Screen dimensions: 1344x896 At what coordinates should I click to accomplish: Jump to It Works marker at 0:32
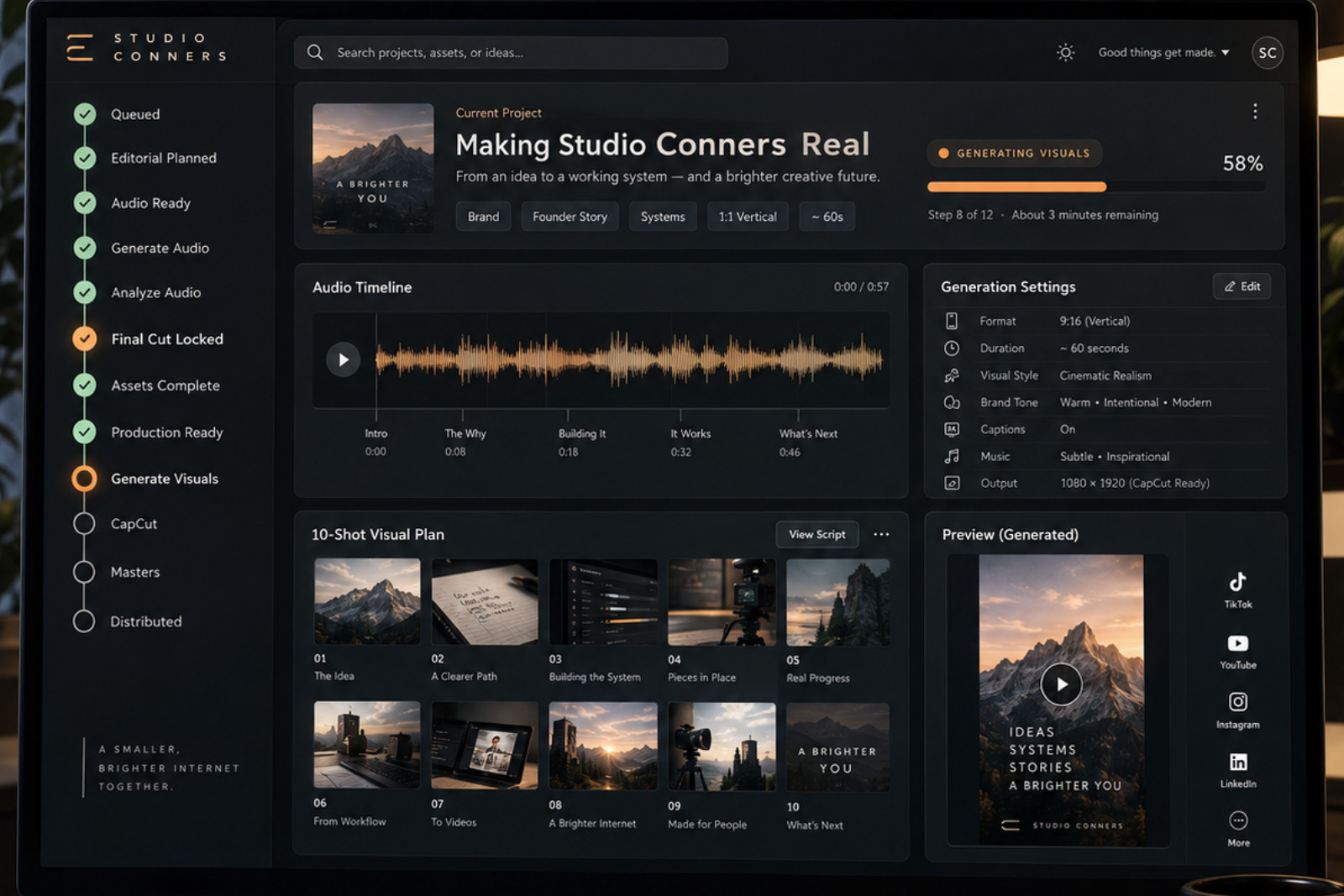click(690, 443)
